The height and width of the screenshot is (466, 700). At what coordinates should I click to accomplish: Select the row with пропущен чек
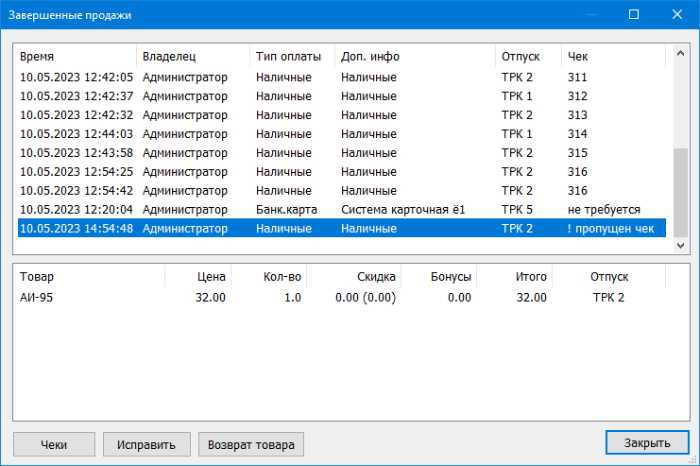pos(340,229)
